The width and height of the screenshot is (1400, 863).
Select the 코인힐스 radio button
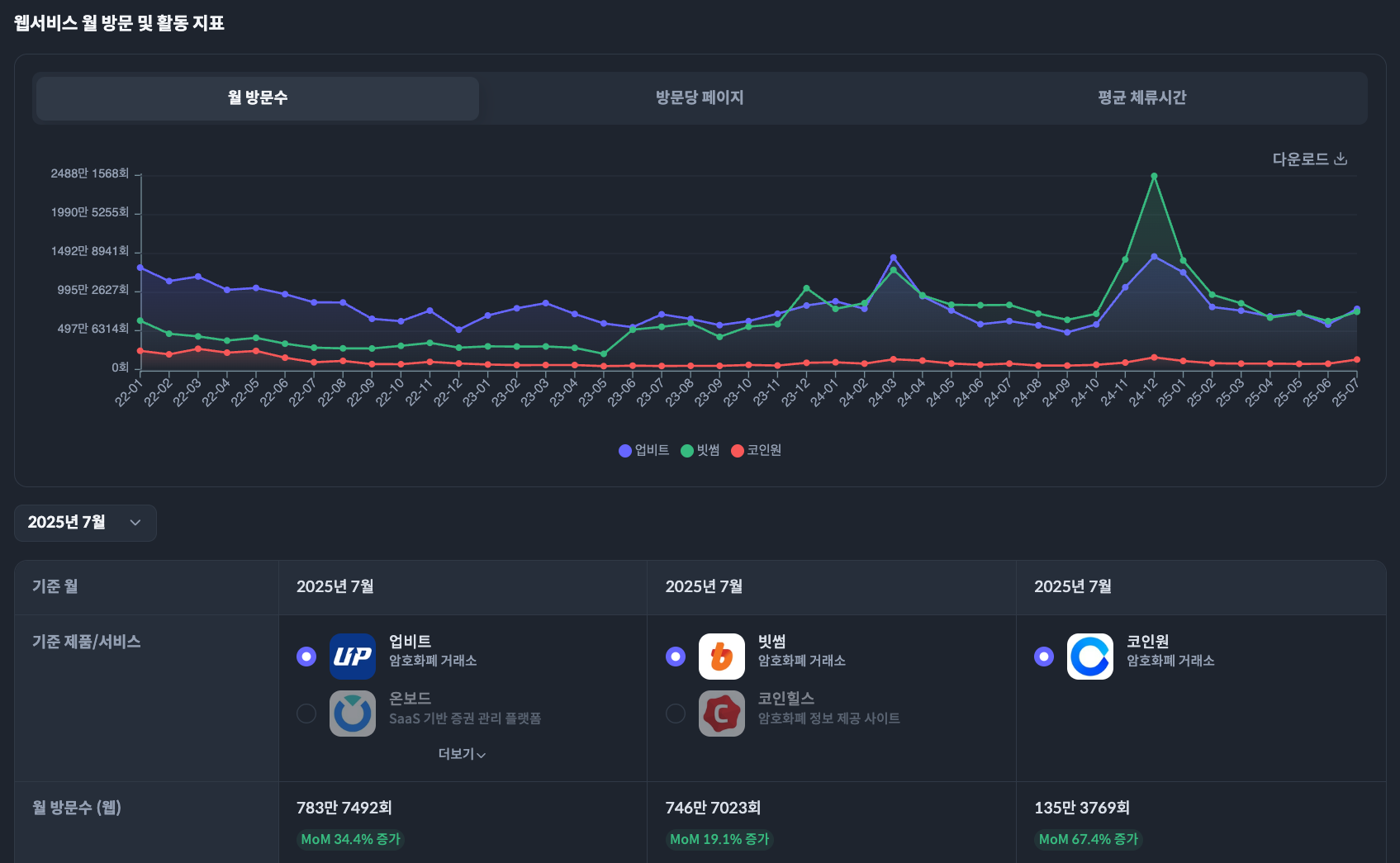click(x=676, y=714)
